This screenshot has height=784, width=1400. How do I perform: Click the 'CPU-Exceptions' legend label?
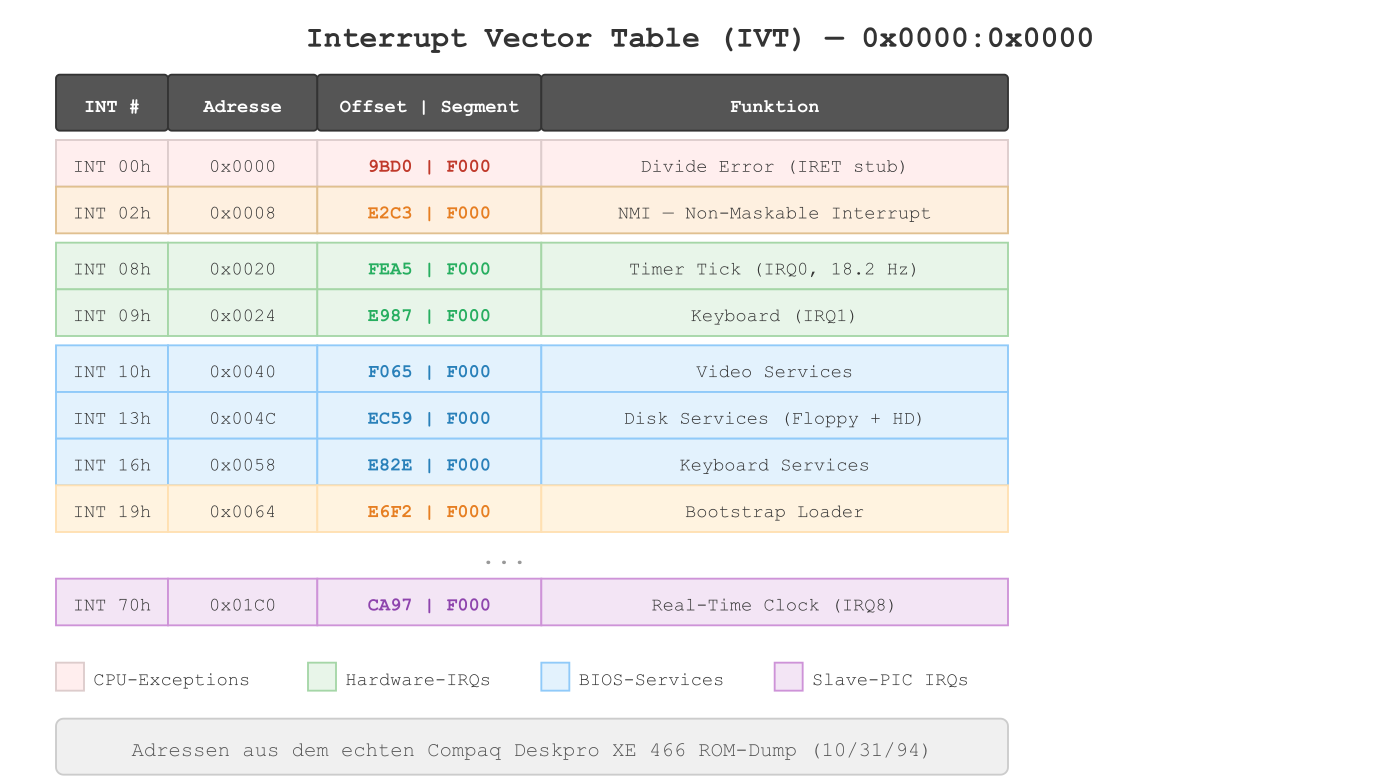click(x=171, y=679)
